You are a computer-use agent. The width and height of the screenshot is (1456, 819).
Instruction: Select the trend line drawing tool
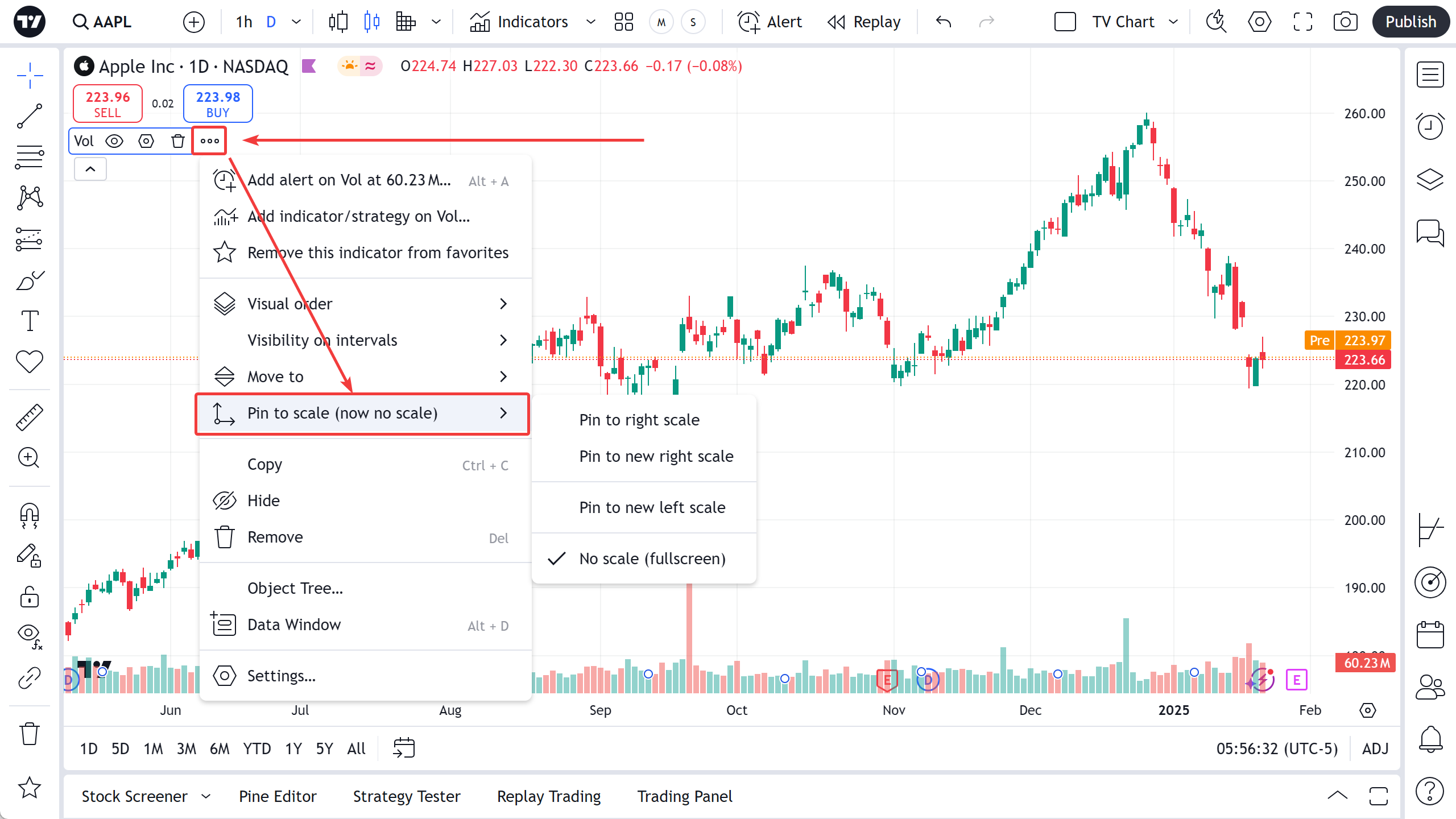click(30, 116)
